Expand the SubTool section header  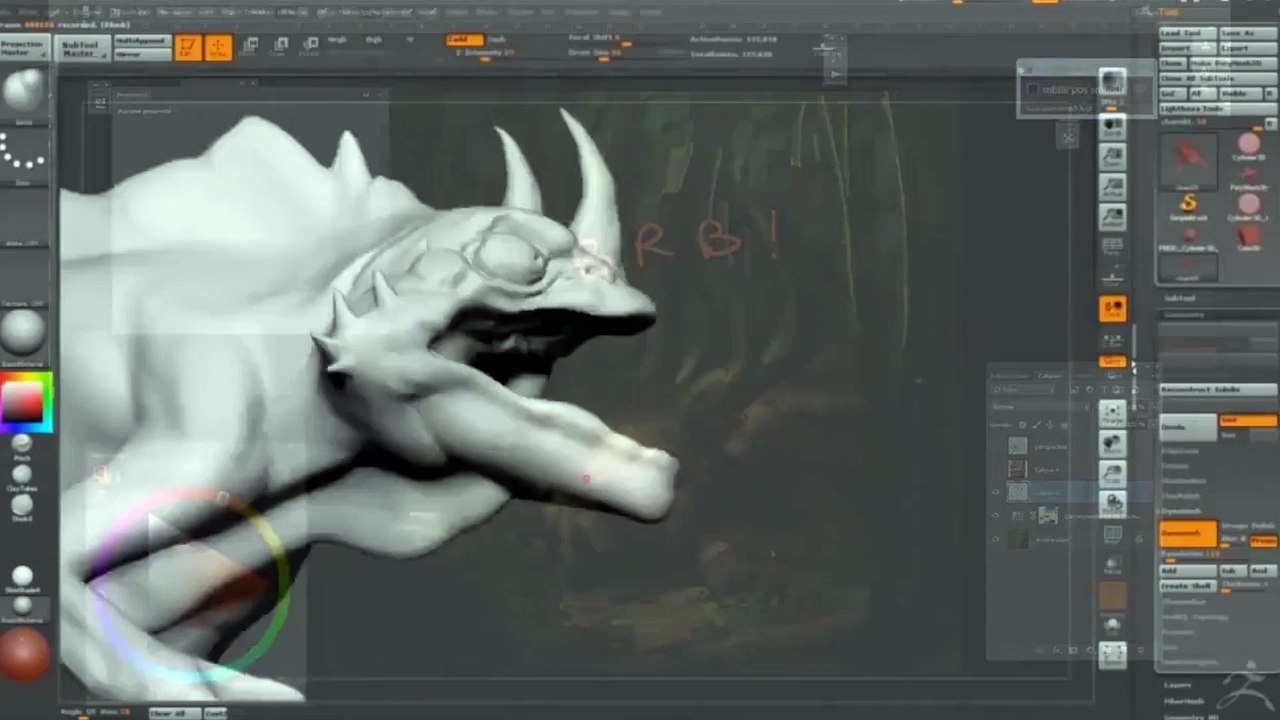[1182, 297]
